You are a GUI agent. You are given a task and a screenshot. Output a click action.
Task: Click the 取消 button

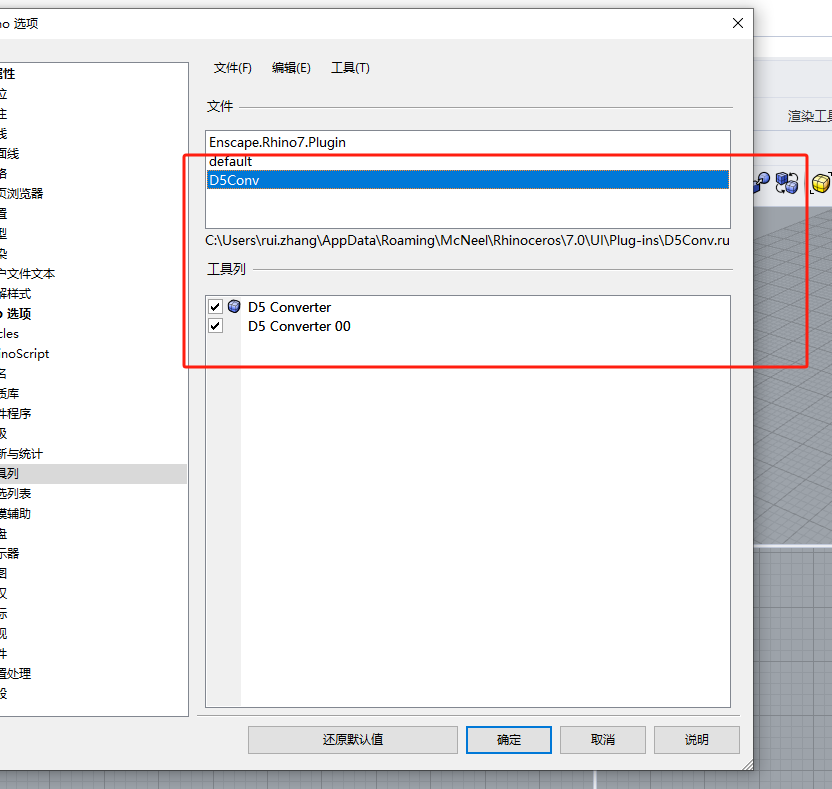click(x=603, y=740)
